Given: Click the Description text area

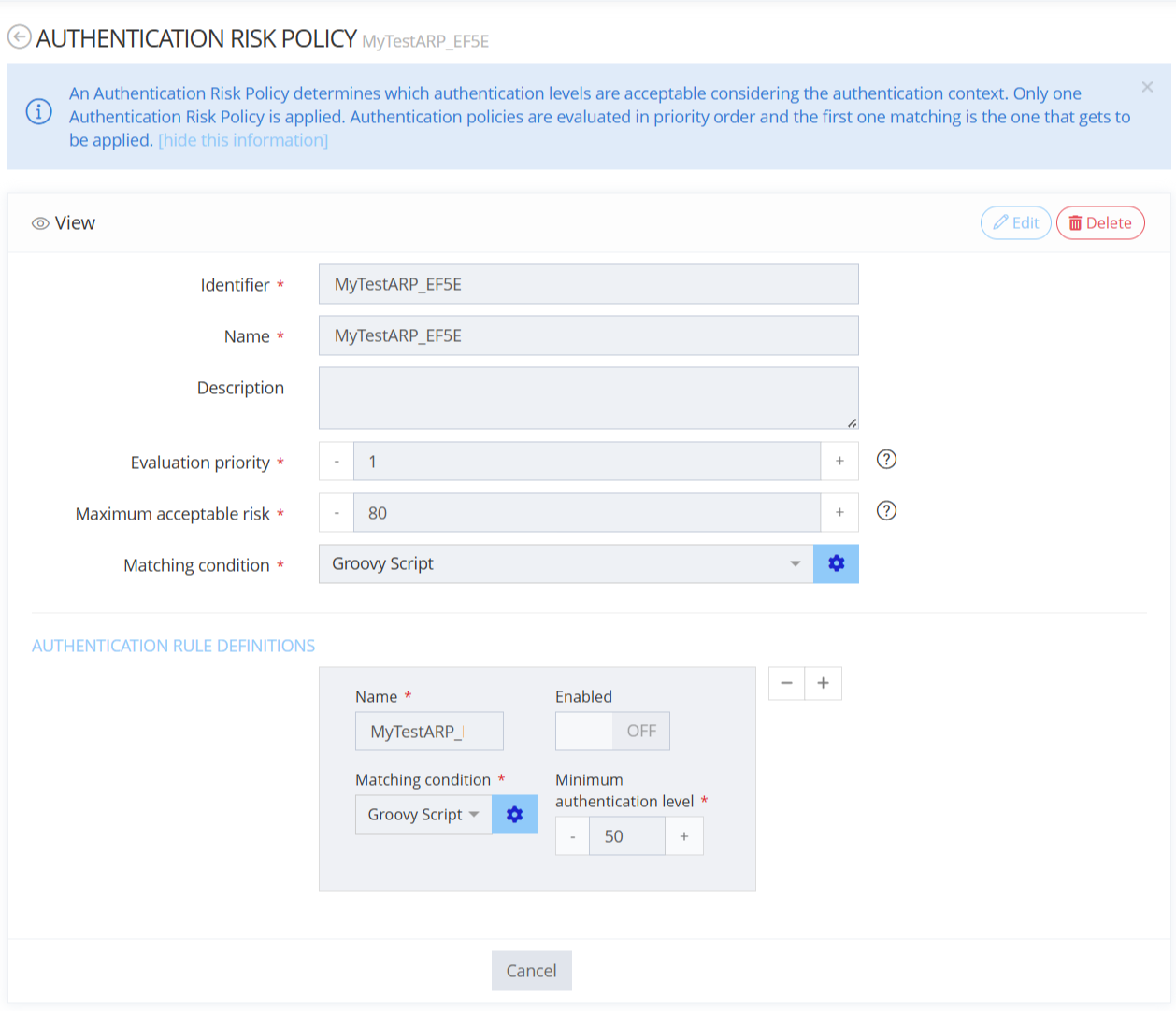Looking at the screenshot, I should (x=588, y=398).
